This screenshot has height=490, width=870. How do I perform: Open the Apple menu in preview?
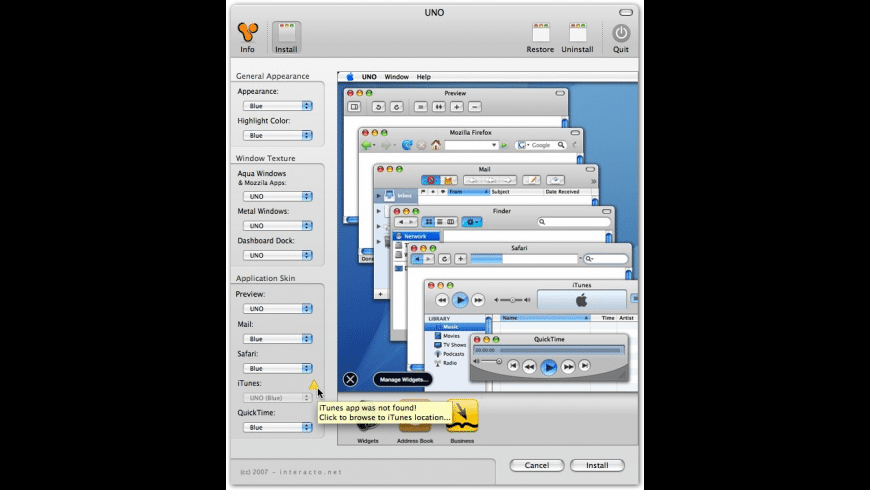click(350, 77)
